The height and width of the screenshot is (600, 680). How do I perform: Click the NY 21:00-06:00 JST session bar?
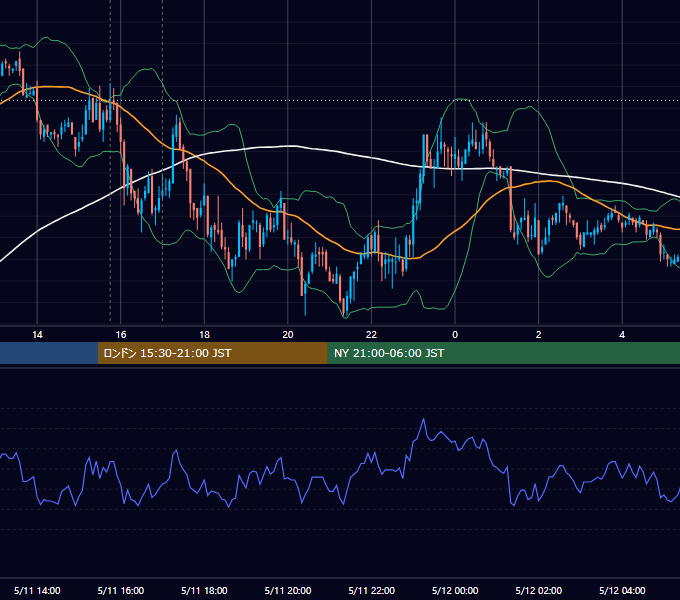[x=503, y=353]
